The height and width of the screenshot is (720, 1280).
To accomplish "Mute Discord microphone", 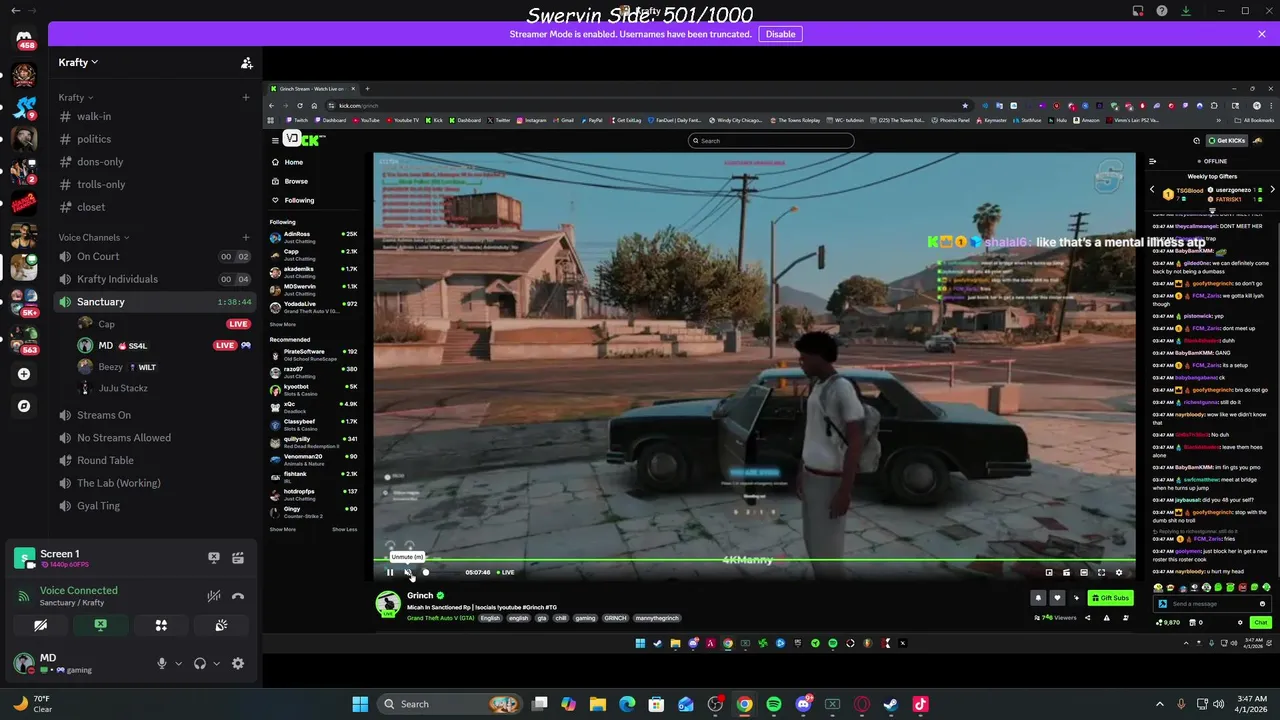I will 162,663.
